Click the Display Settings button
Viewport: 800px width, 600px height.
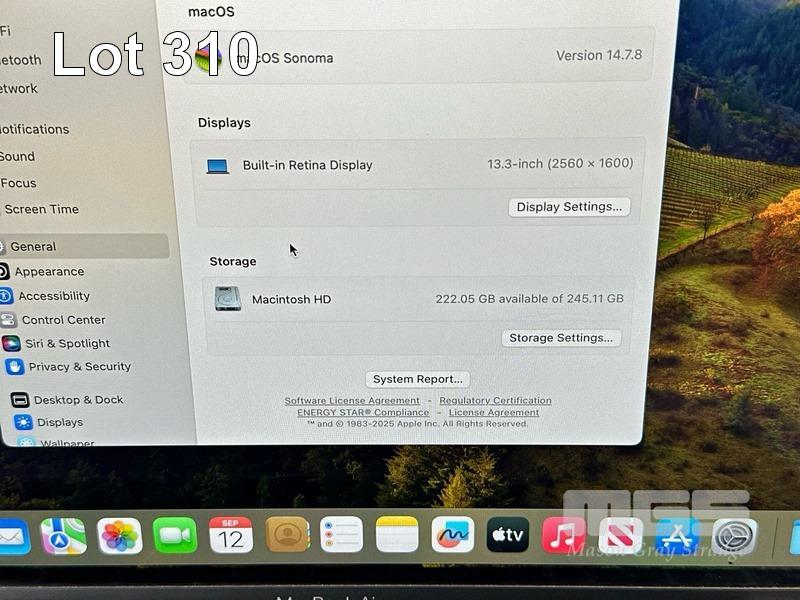click(569, 207)
